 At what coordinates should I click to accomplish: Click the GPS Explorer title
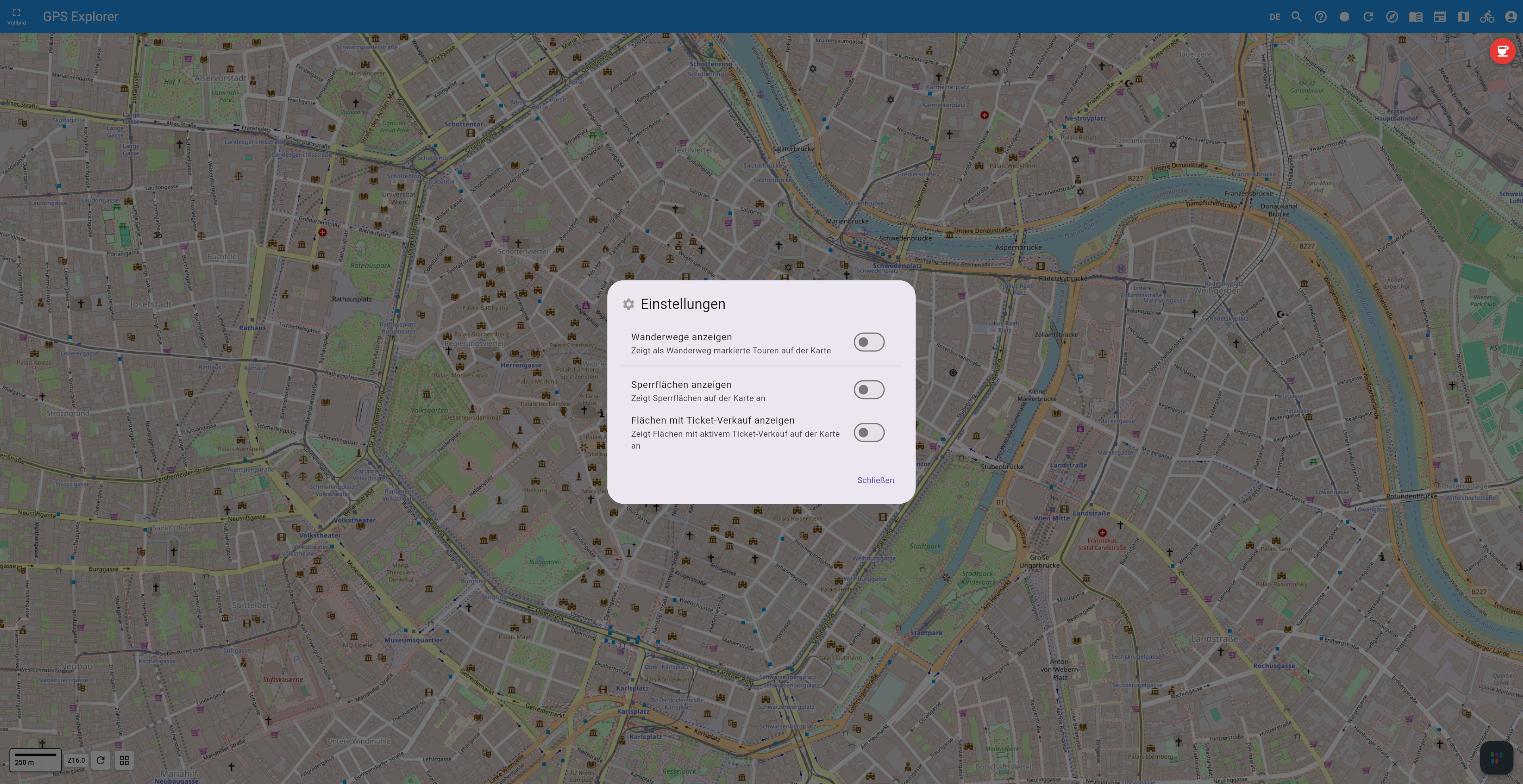[80, 17]
